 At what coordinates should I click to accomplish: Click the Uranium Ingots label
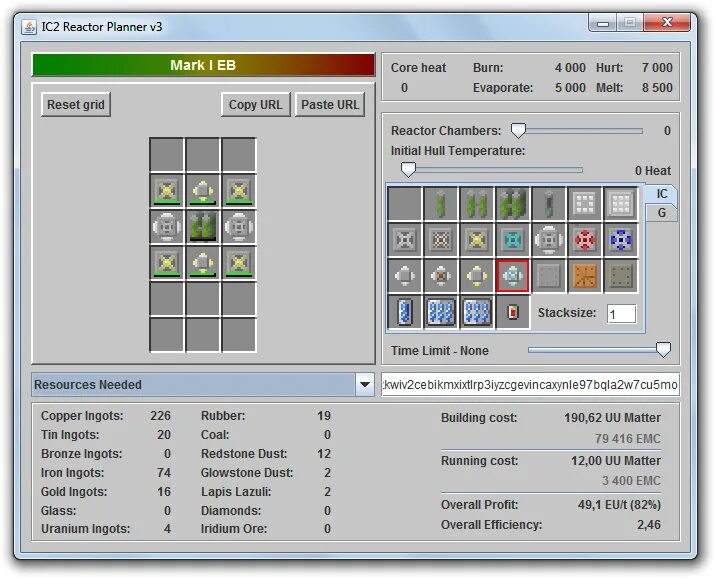(85, 529)
